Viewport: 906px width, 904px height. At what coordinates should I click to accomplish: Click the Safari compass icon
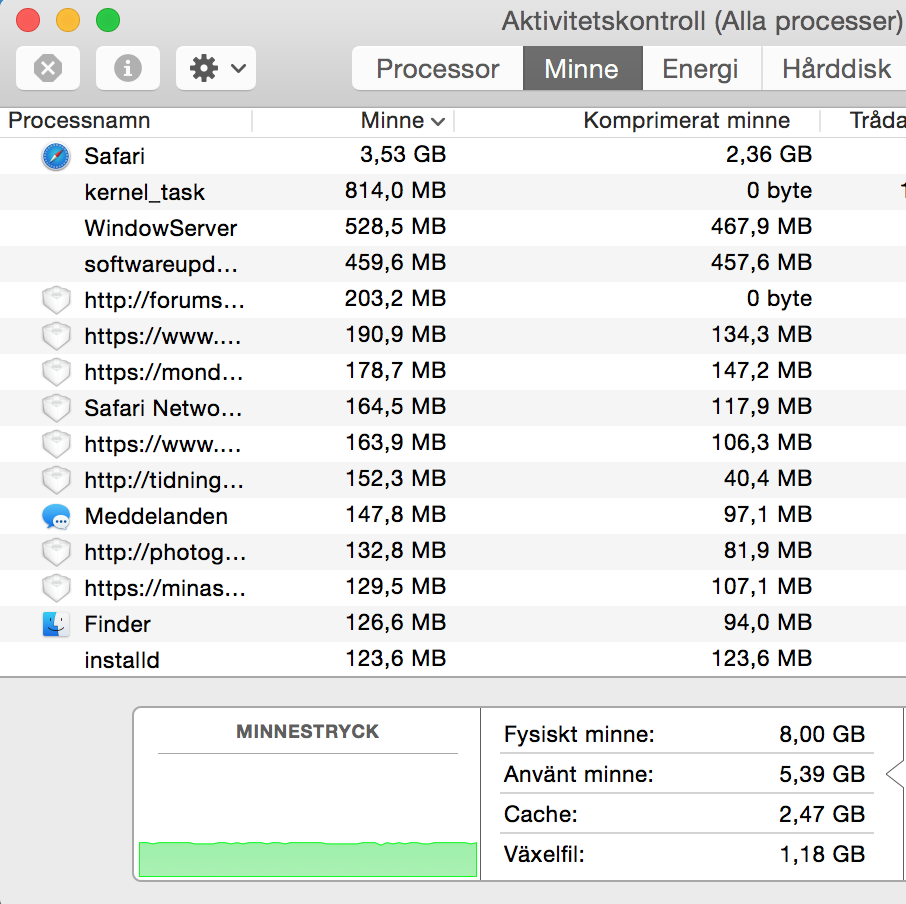(x=56, y=156)
